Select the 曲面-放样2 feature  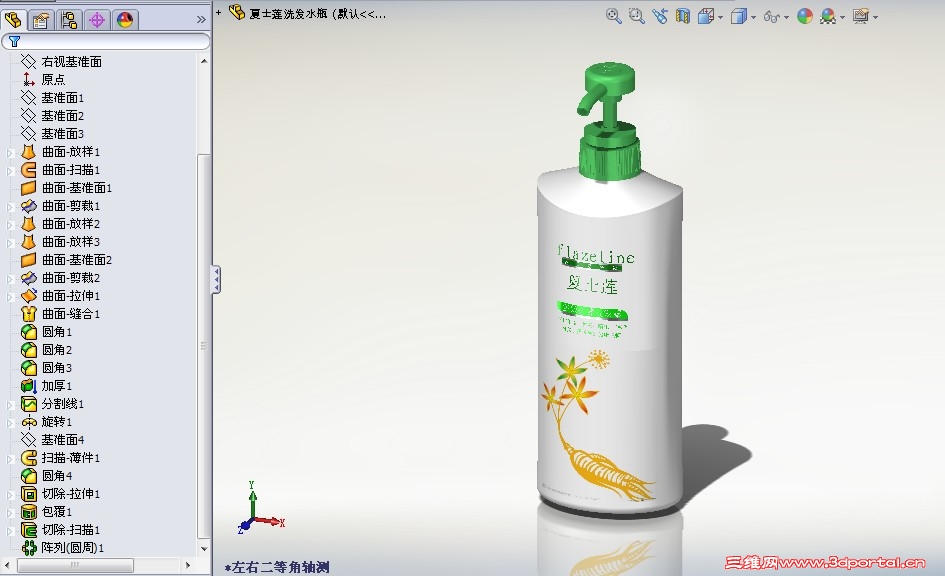tap(71, 224)
